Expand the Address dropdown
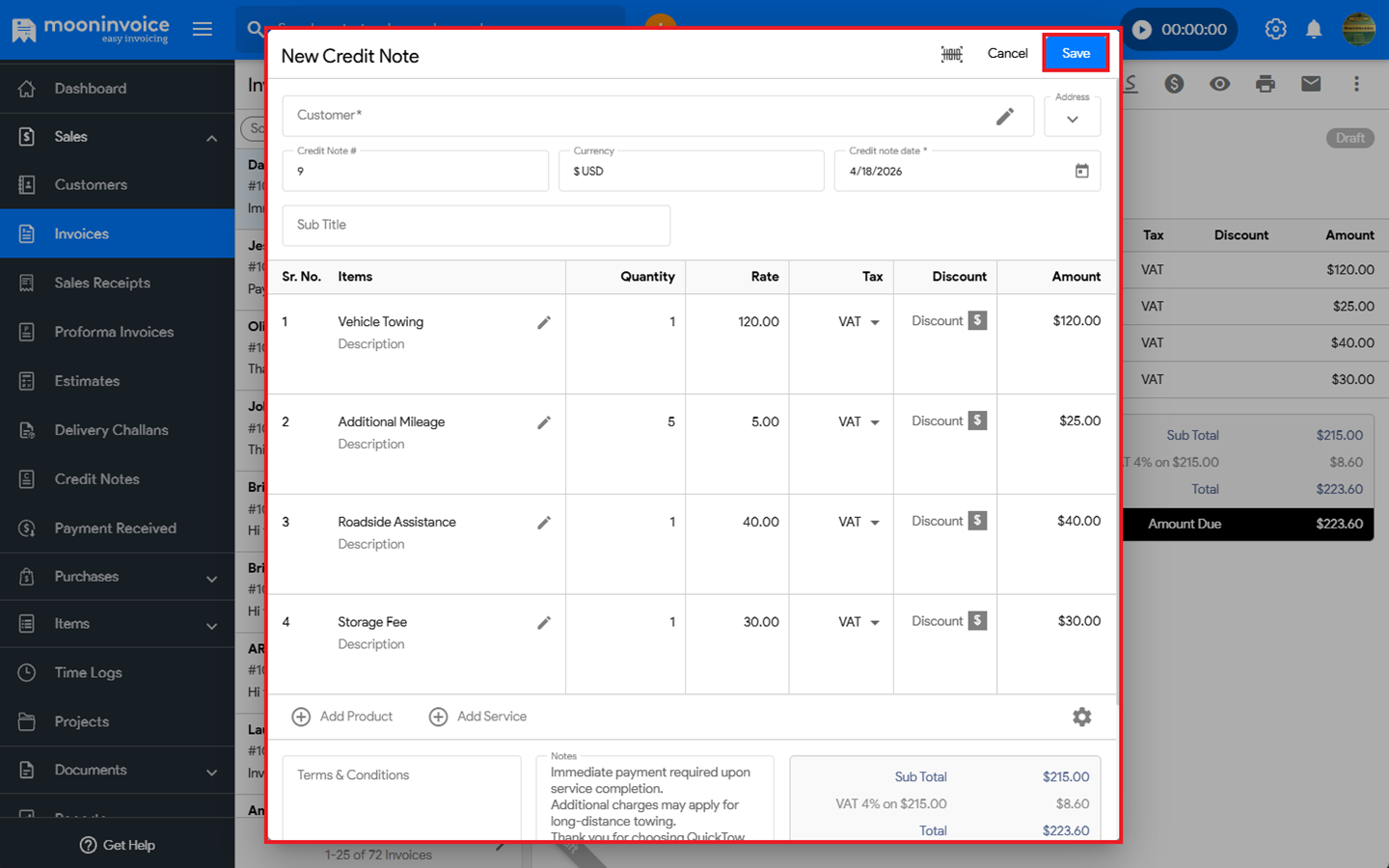1389x868 pixels. [1072, 120]
